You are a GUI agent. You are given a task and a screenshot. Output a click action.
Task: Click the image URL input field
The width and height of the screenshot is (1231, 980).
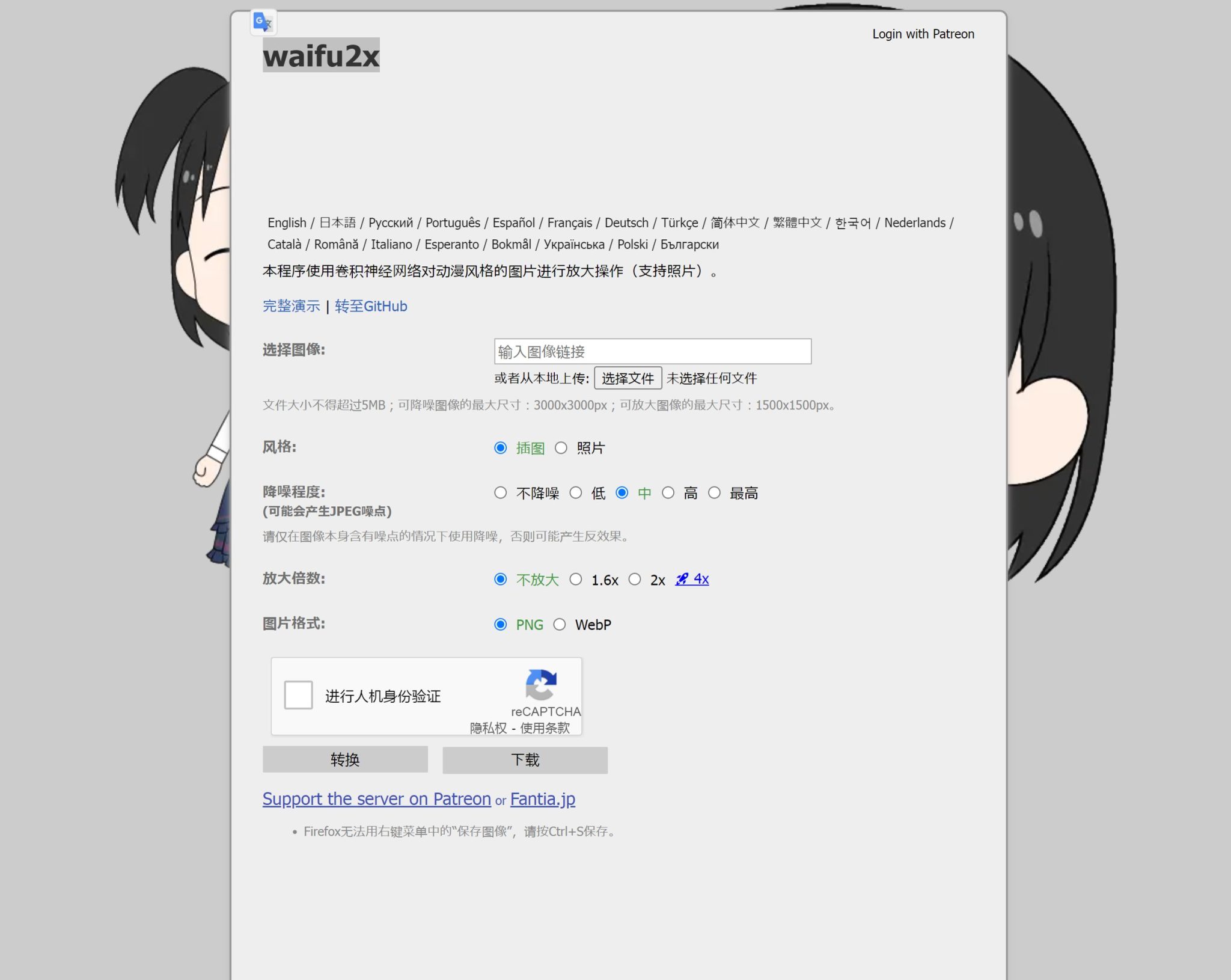[652, 351]
